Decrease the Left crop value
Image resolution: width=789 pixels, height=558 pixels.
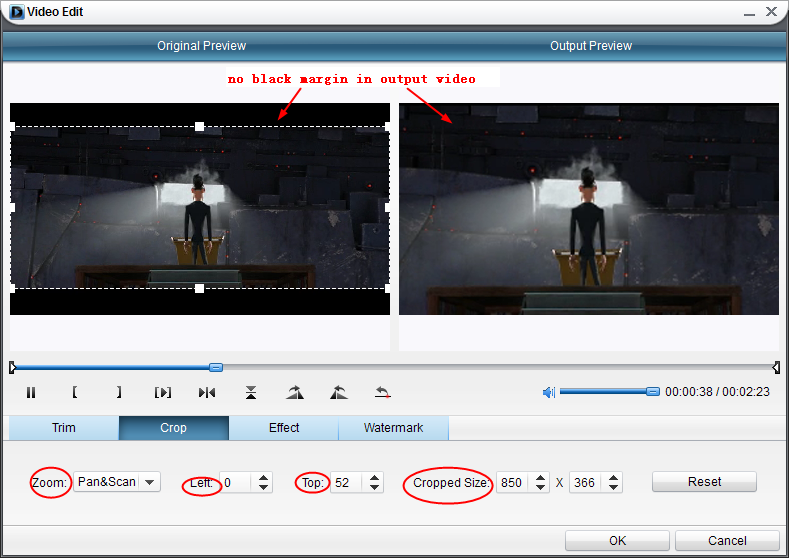263,487
